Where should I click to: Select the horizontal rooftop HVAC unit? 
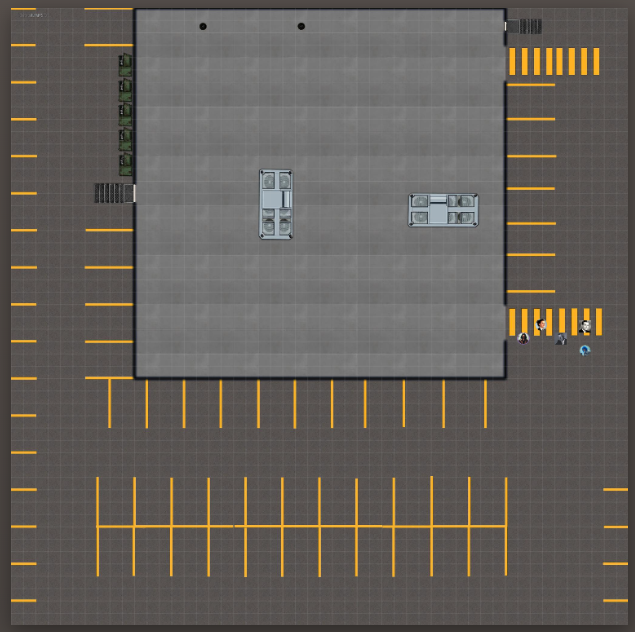click(443, 210)
